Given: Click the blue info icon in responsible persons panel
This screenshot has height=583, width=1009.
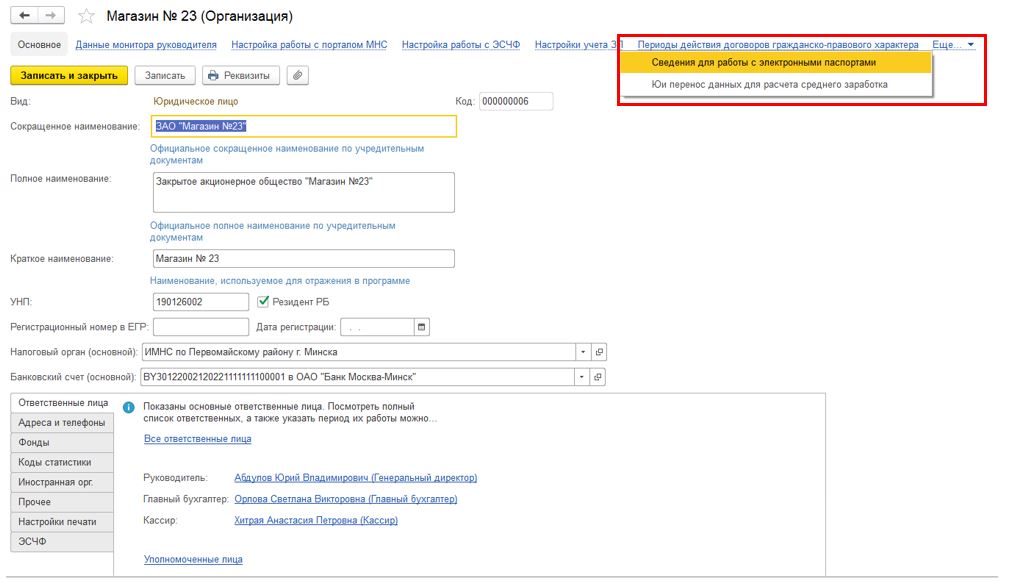Looking at the screenshot, I should click(x=129, y=408).
